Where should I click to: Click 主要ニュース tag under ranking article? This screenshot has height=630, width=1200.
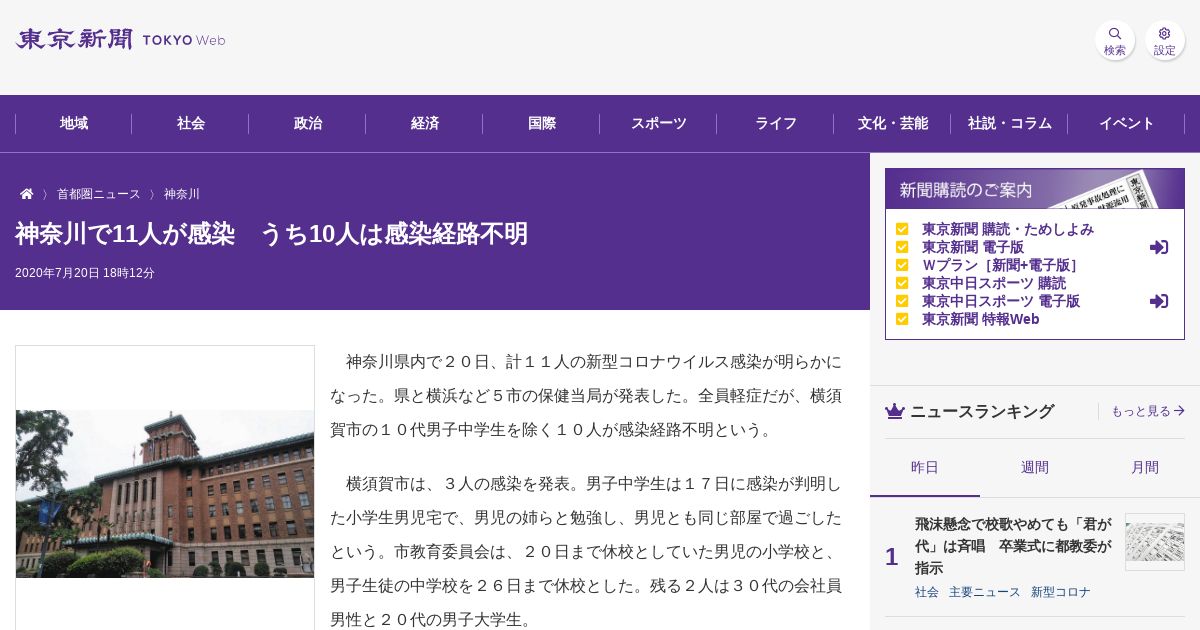tap(985, 592)
